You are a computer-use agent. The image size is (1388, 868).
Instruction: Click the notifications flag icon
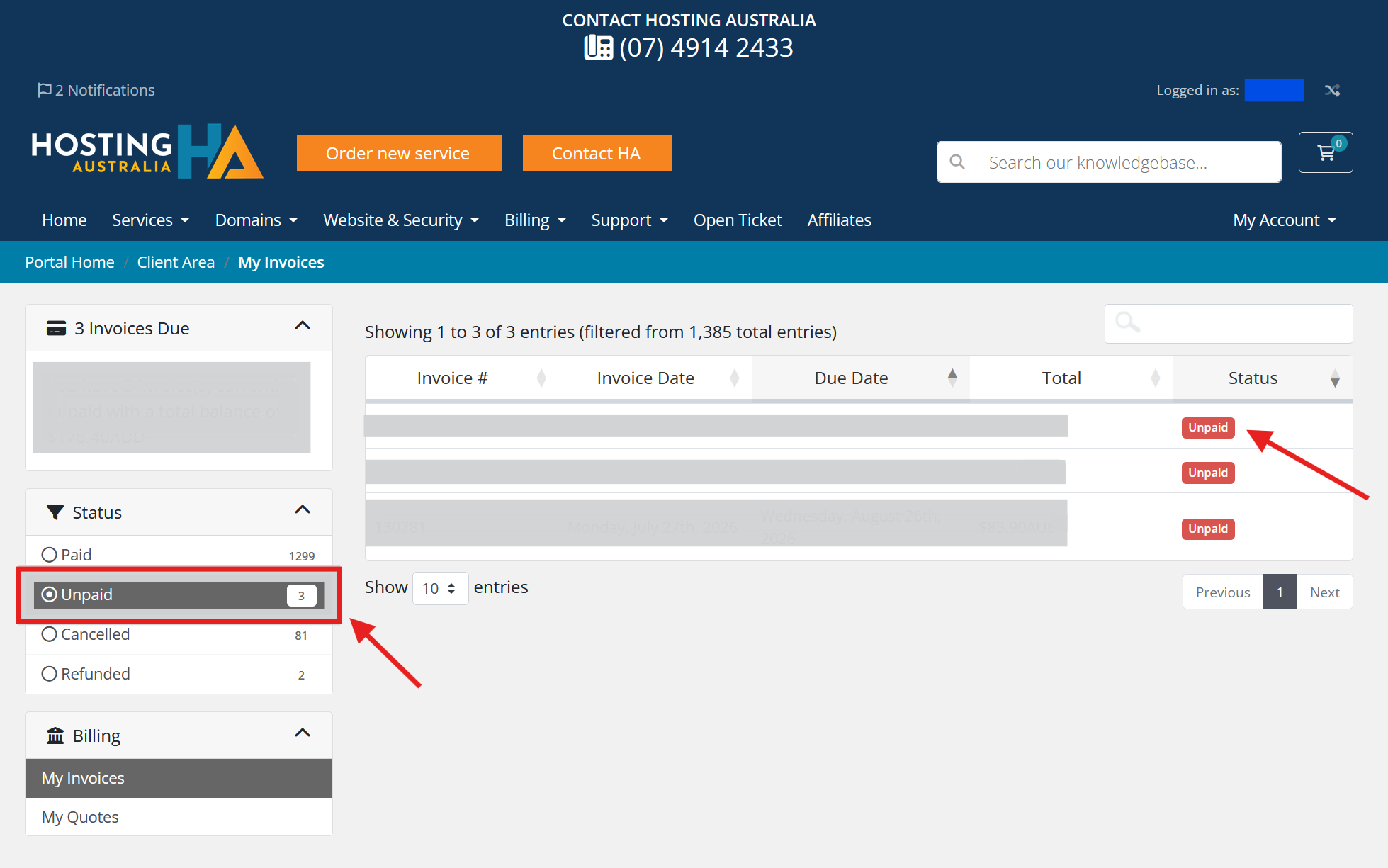click(x=45, y=90)
